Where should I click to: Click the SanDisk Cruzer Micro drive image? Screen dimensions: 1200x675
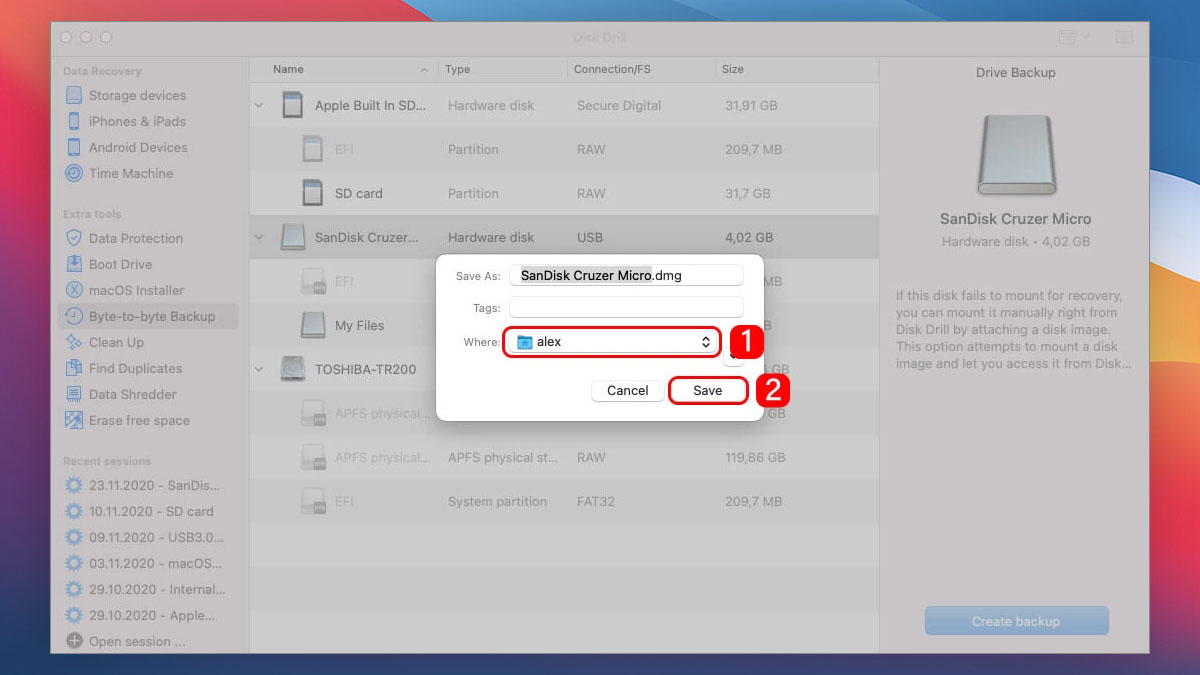[1015, 155]
